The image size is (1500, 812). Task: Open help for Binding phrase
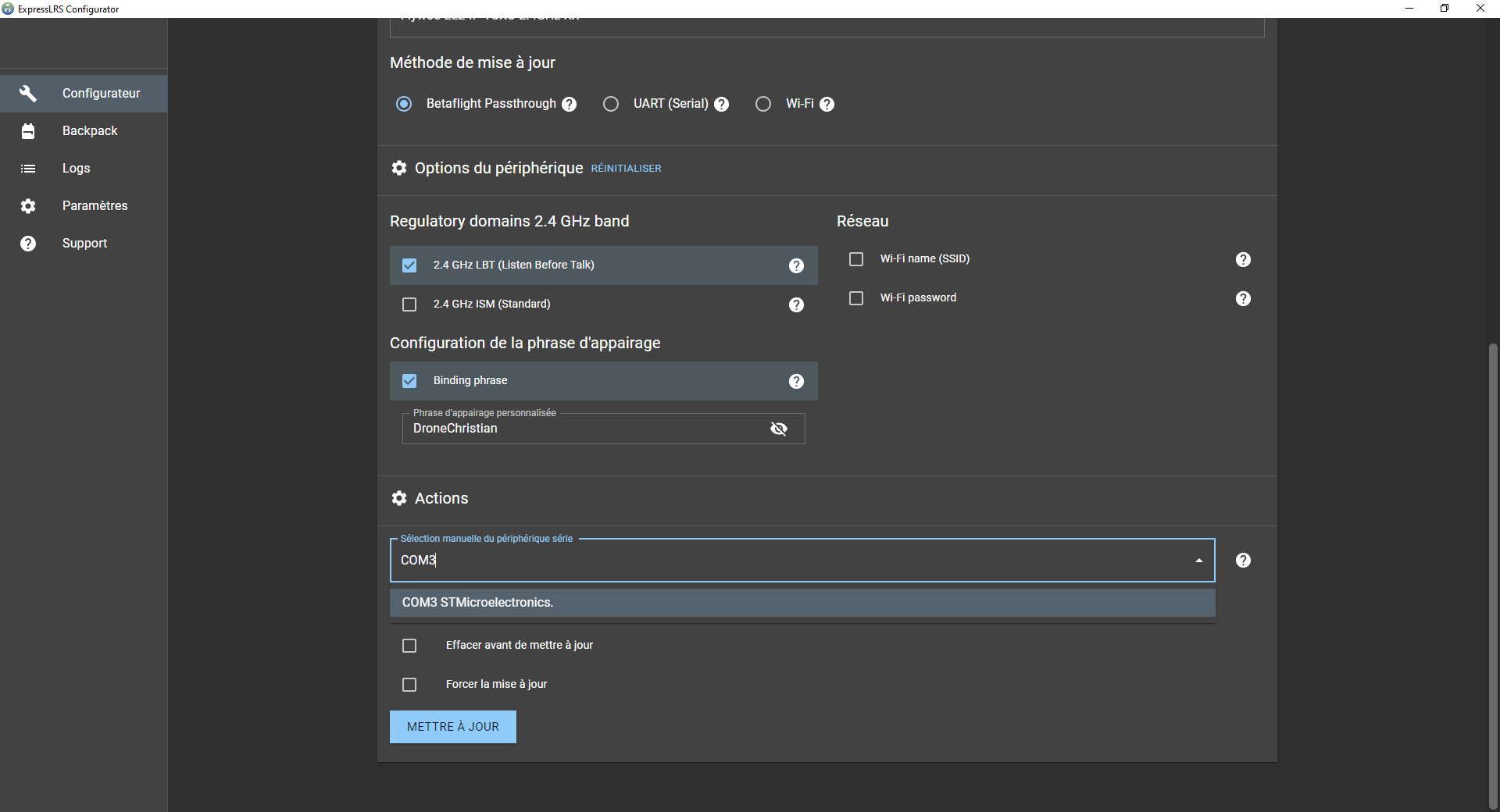[796, 382]
